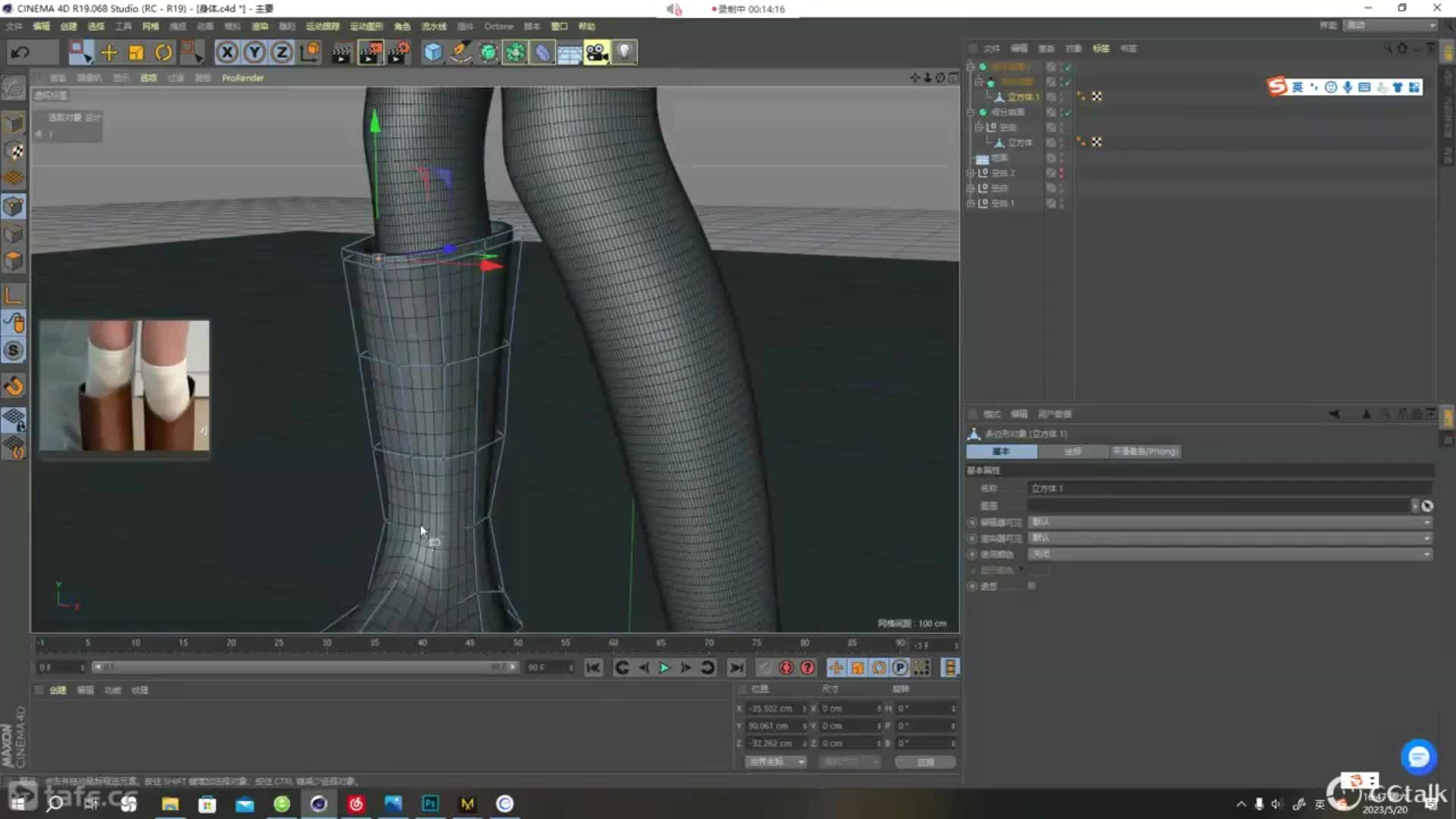1456x819 pixels.
Task: Activate the Move tool
Action: [109, 52]
